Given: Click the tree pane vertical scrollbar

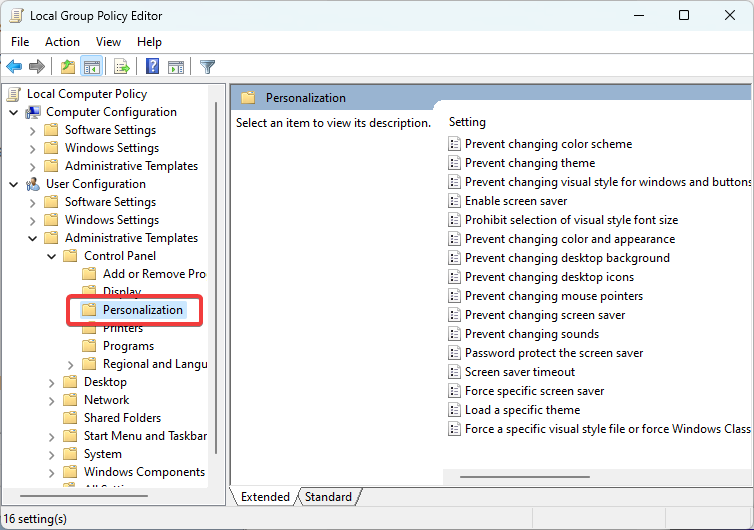Looking at the screenshot, I should click(216, 278).
